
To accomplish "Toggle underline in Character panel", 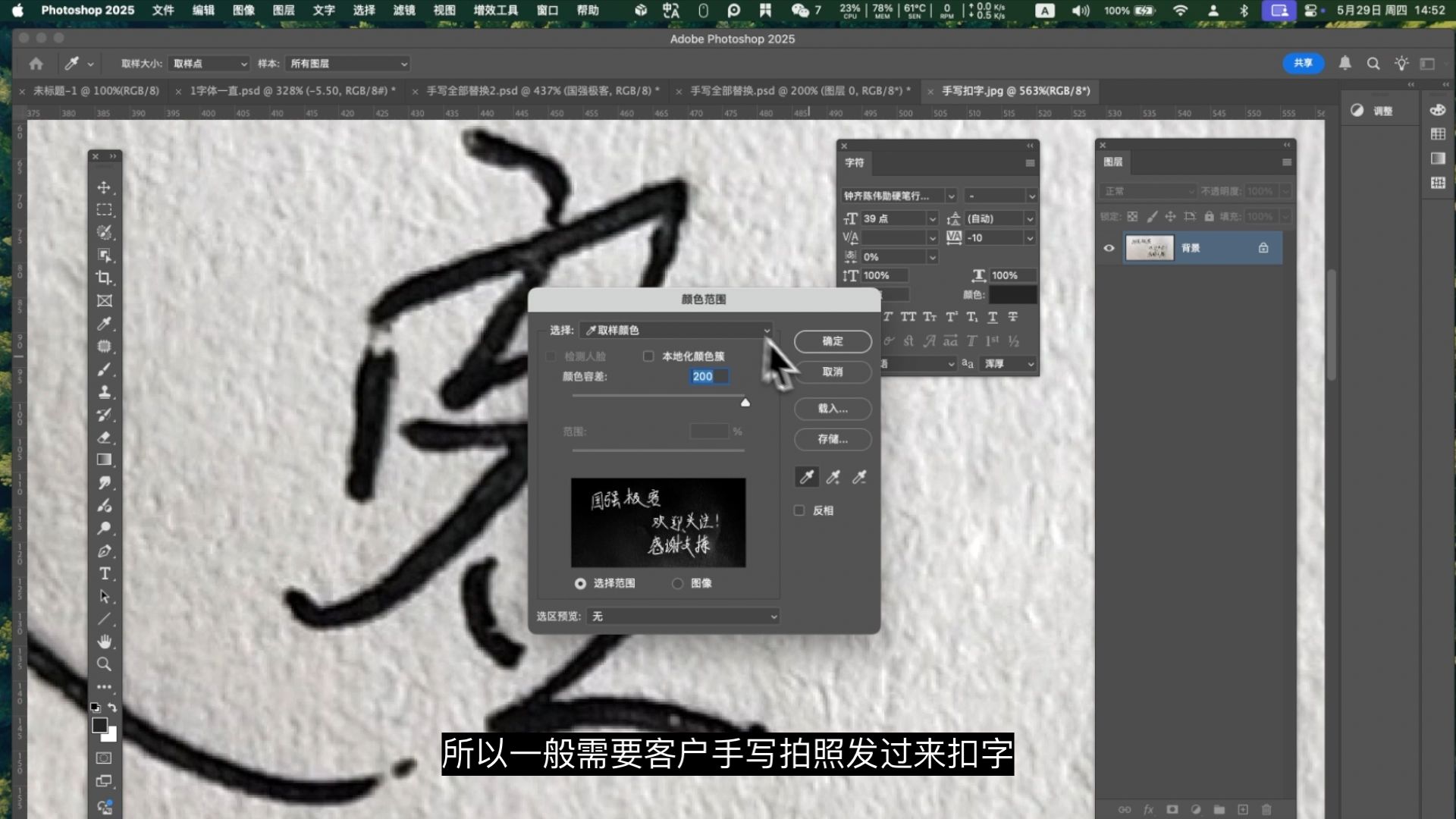I will coord(992,317).
